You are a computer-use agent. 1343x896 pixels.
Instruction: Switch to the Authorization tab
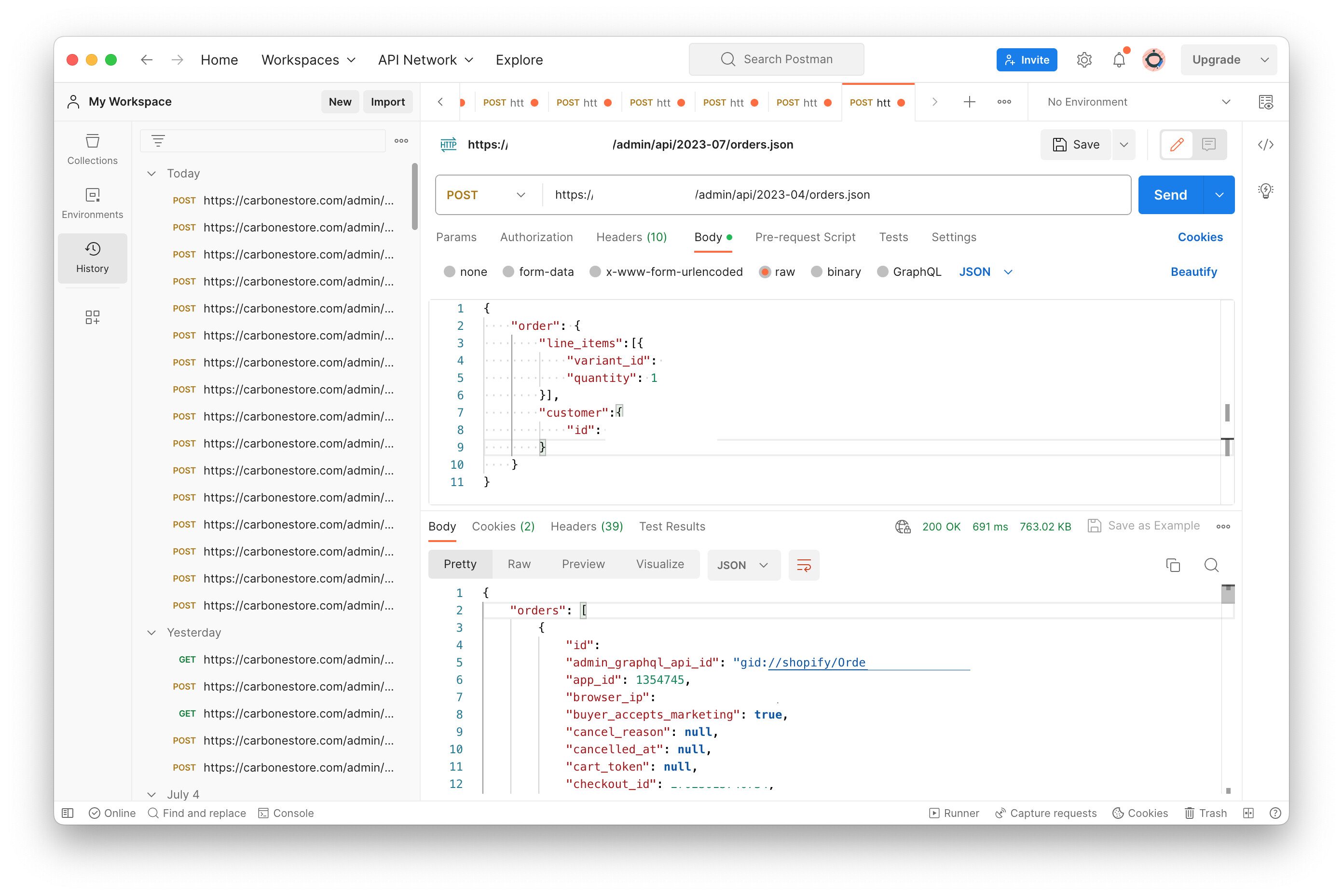tap(536, 237)
